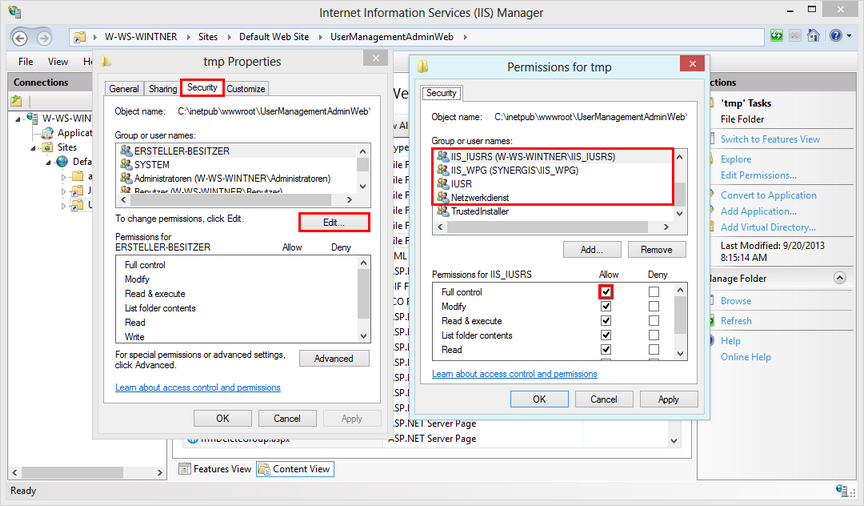Click the Netzwerkdienst user icon
864x506 pixels.
click(x=443, y=197)
